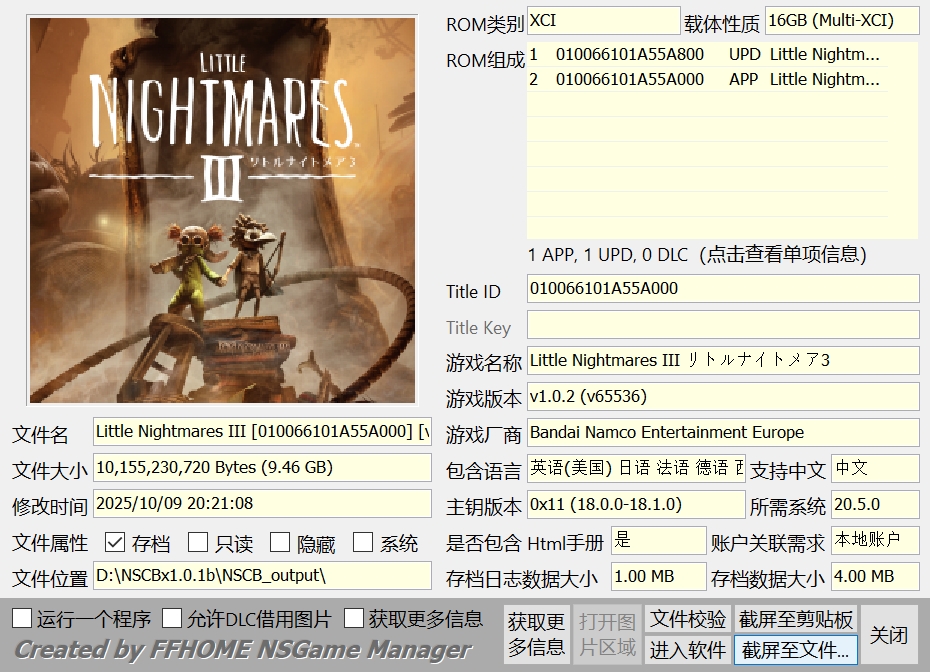The image size is (930, 672).
Task: Select the UPD row in ROM list
Action: coord(705,55)
